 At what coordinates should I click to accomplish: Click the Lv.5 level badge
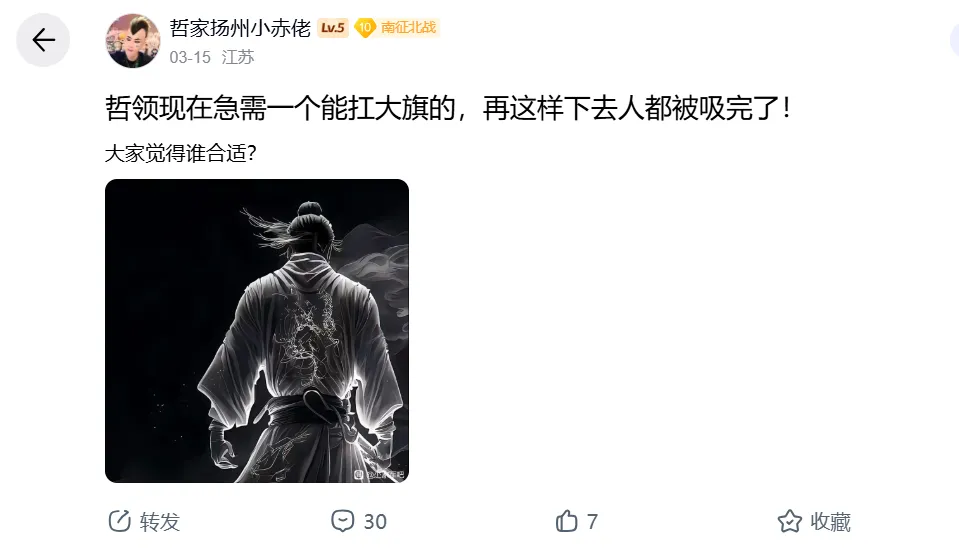333,28
